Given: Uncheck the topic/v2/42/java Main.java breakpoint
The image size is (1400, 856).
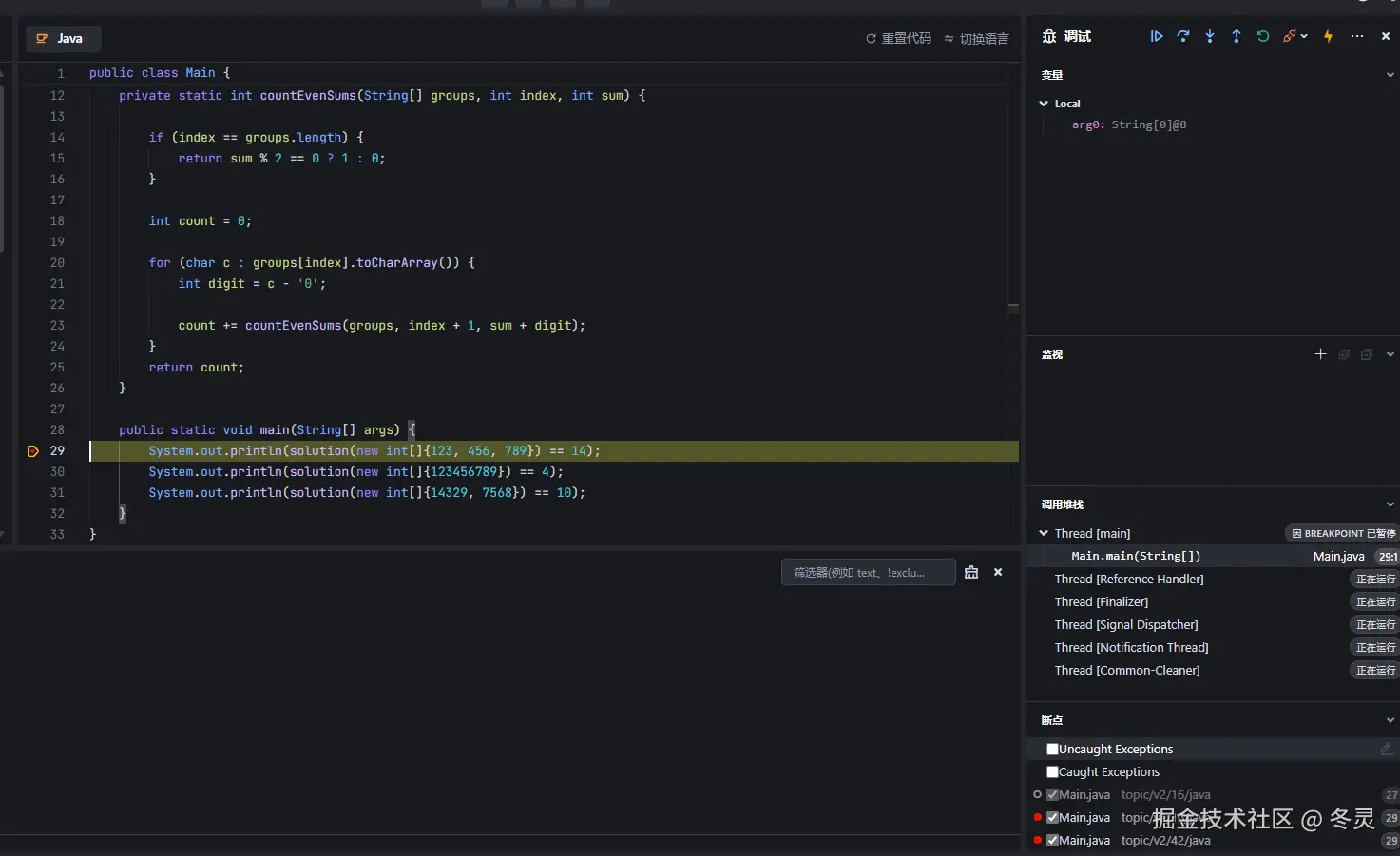Looking at the screenshot, I should pyautogui.click(x=1052, y=841).
